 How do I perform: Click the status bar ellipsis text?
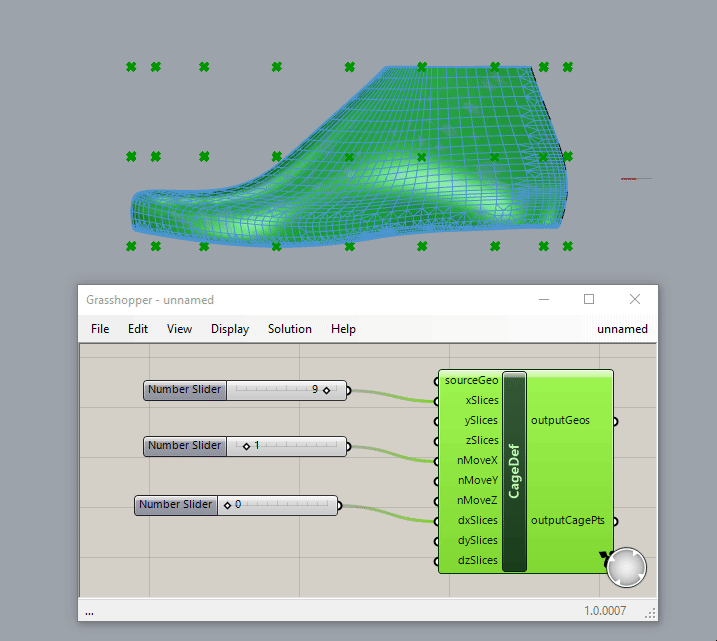(x=90, y=610)
